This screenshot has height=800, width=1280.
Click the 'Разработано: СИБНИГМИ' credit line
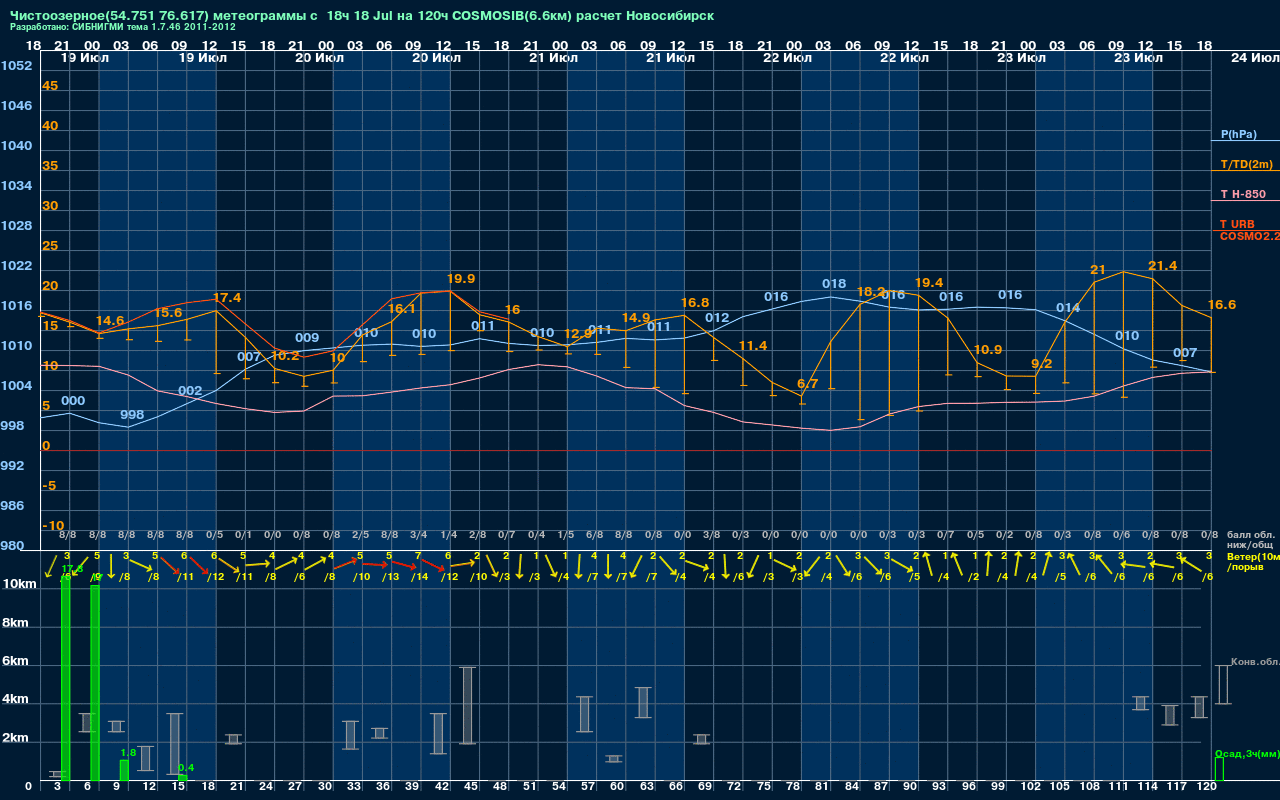(x=123, y=27)
